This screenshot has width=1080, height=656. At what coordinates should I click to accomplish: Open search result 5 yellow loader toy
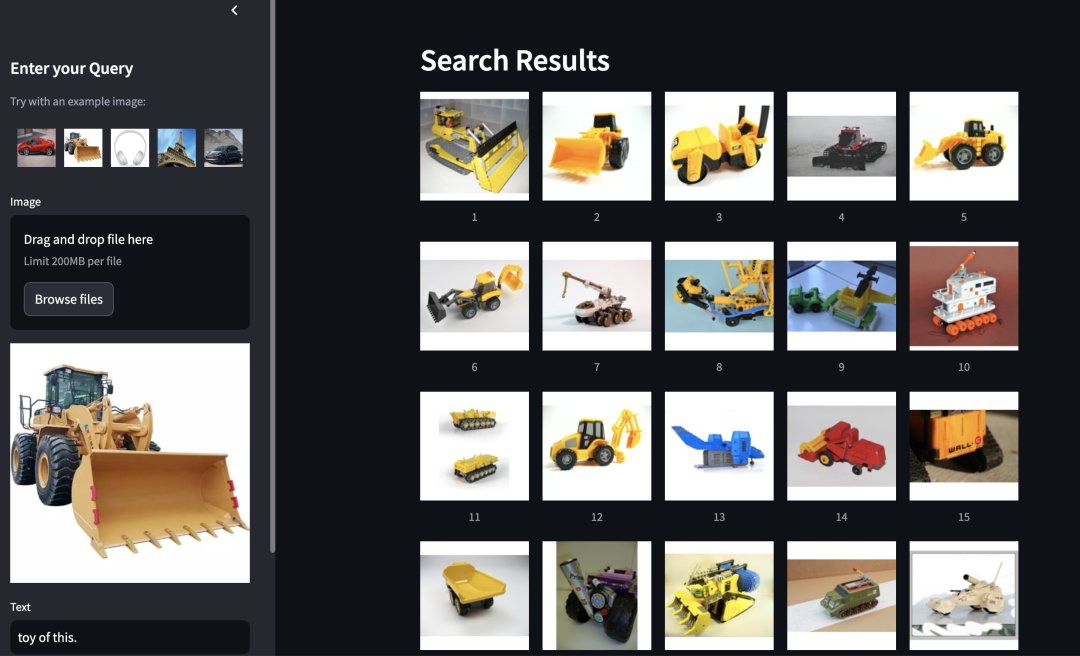964,146
